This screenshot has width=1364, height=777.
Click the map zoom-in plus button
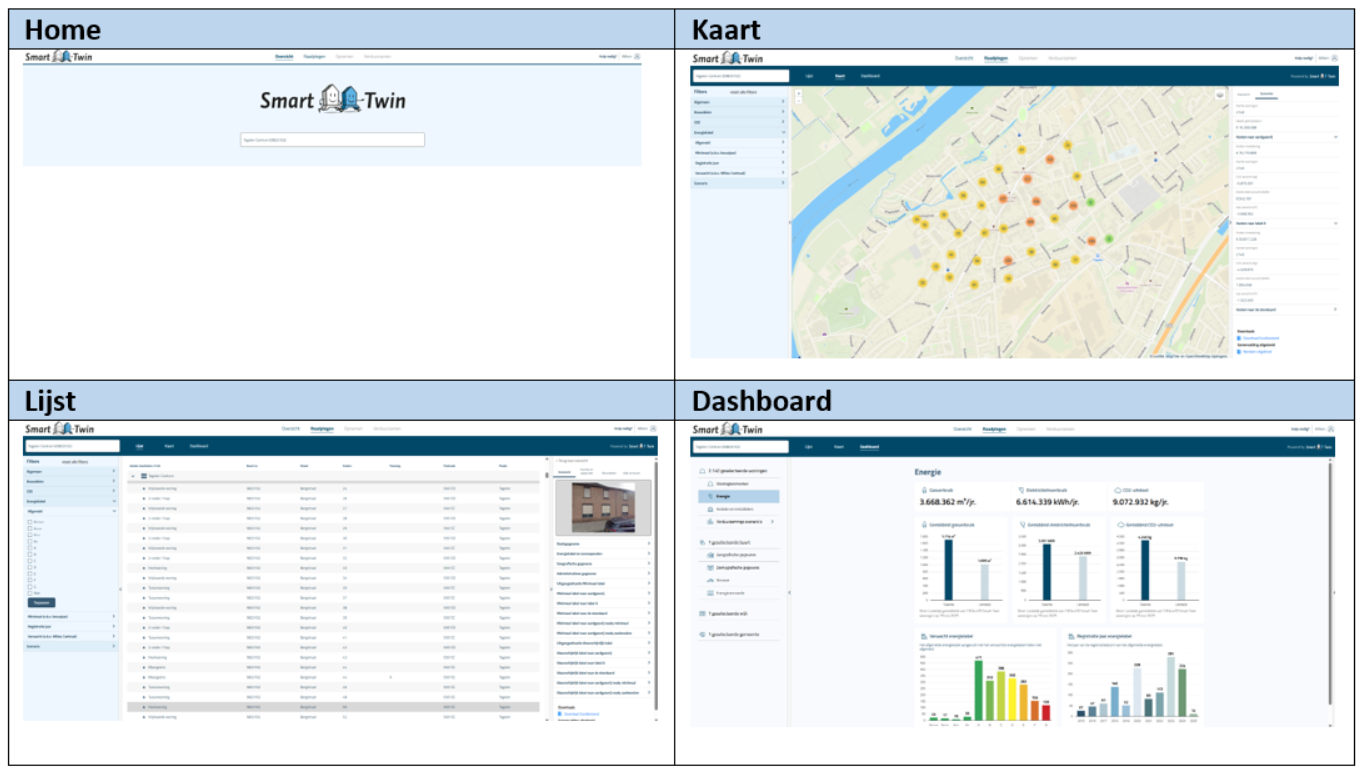point(797,92)
